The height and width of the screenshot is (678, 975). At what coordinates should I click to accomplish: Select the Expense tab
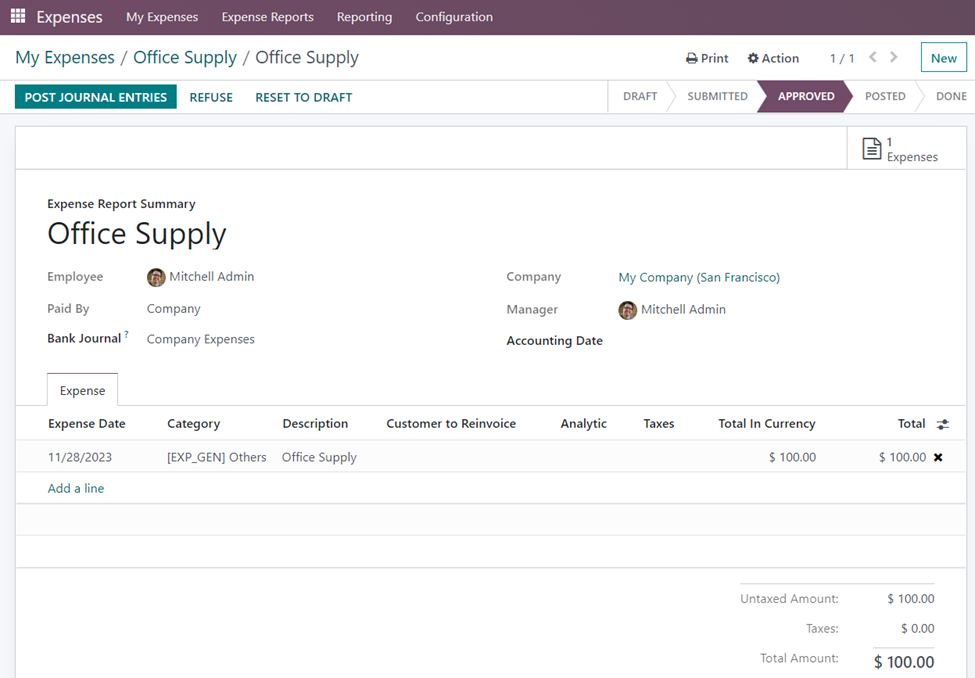(x=82, y=390)
